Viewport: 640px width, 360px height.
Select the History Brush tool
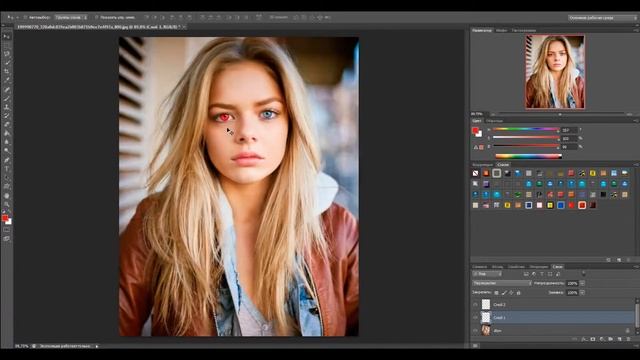point(7,116)
